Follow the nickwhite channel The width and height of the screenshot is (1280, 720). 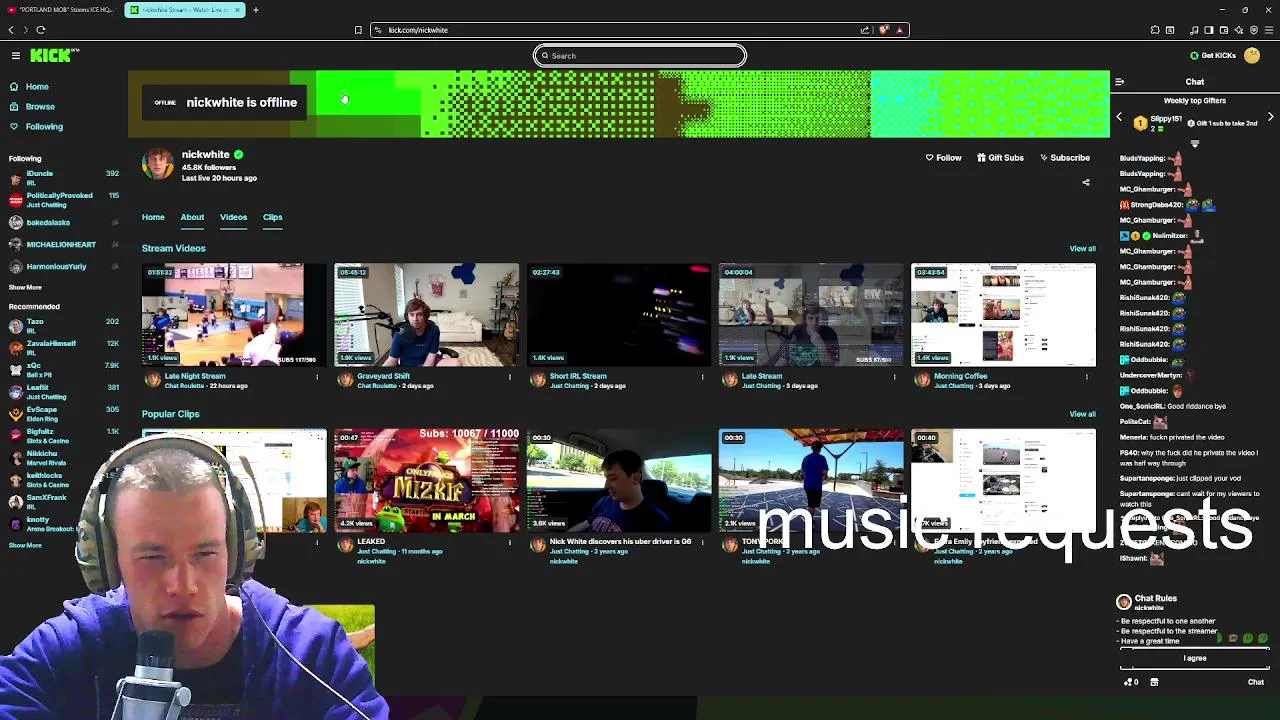[943, 158]
